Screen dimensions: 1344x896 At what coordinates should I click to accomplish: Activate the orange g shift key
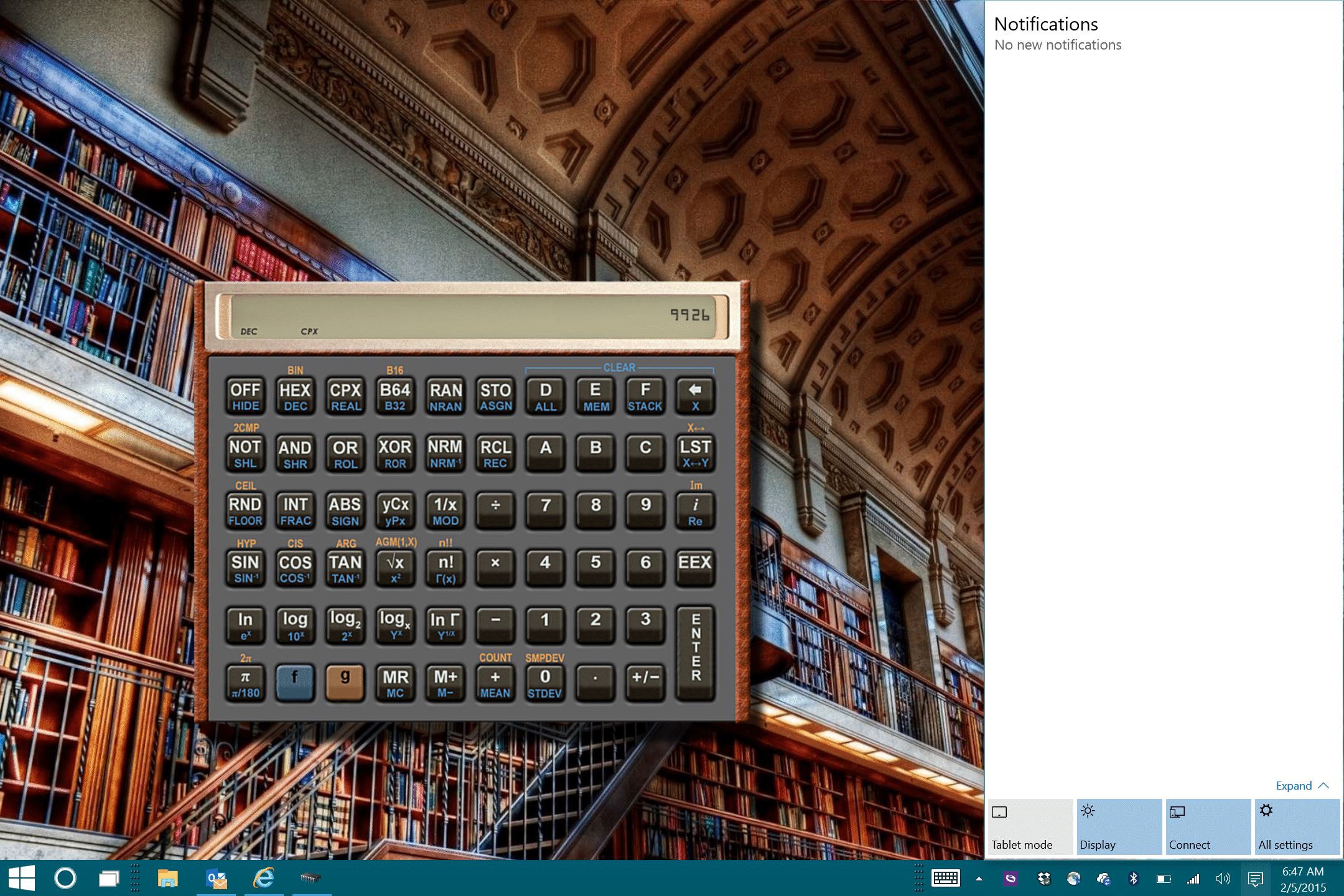(345, 683)
